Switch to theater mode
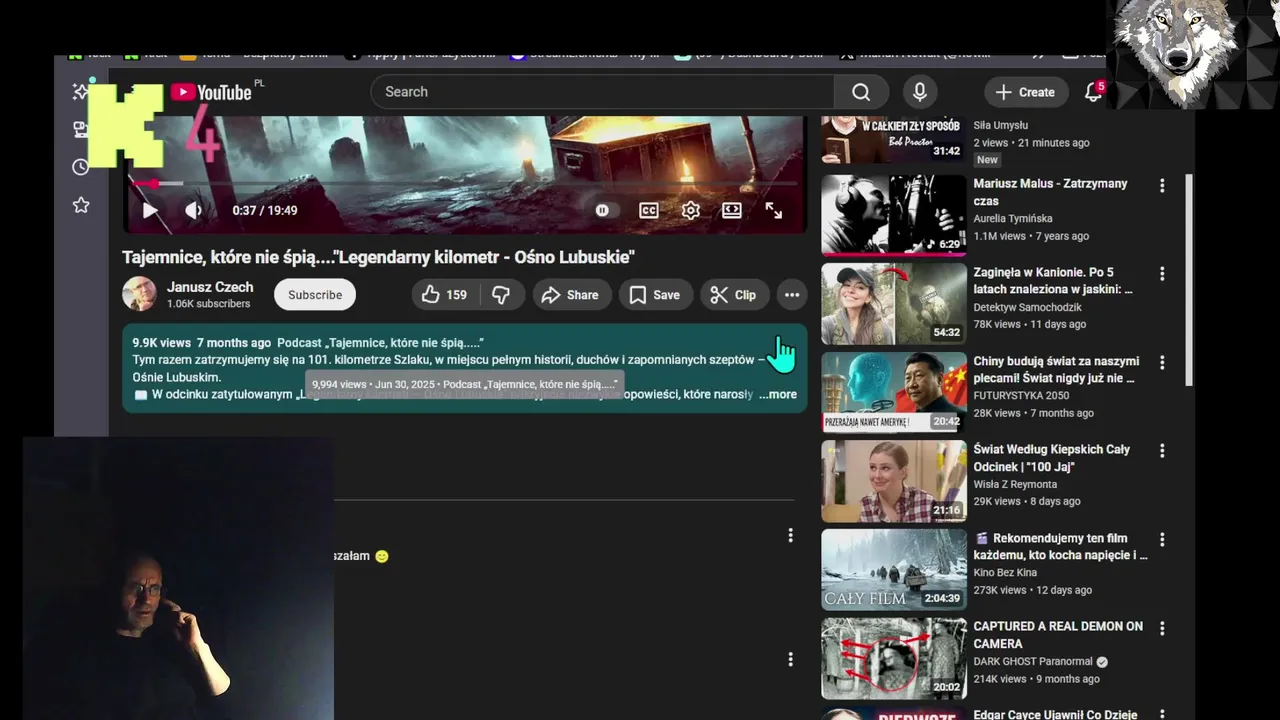 (732, 210)
